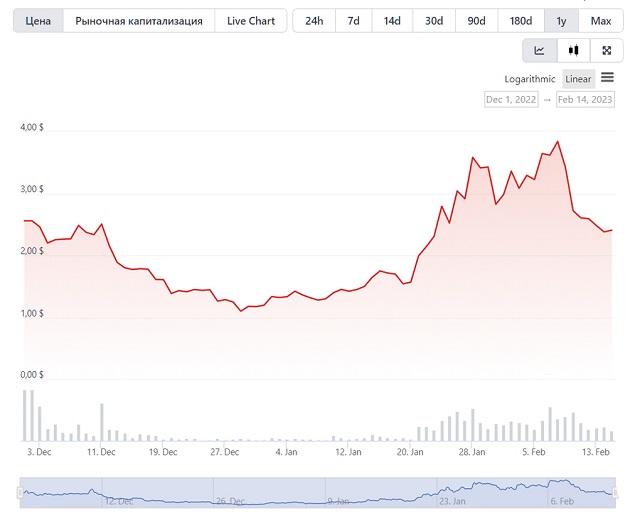Select the 24h time range

[x=314, y=21]
